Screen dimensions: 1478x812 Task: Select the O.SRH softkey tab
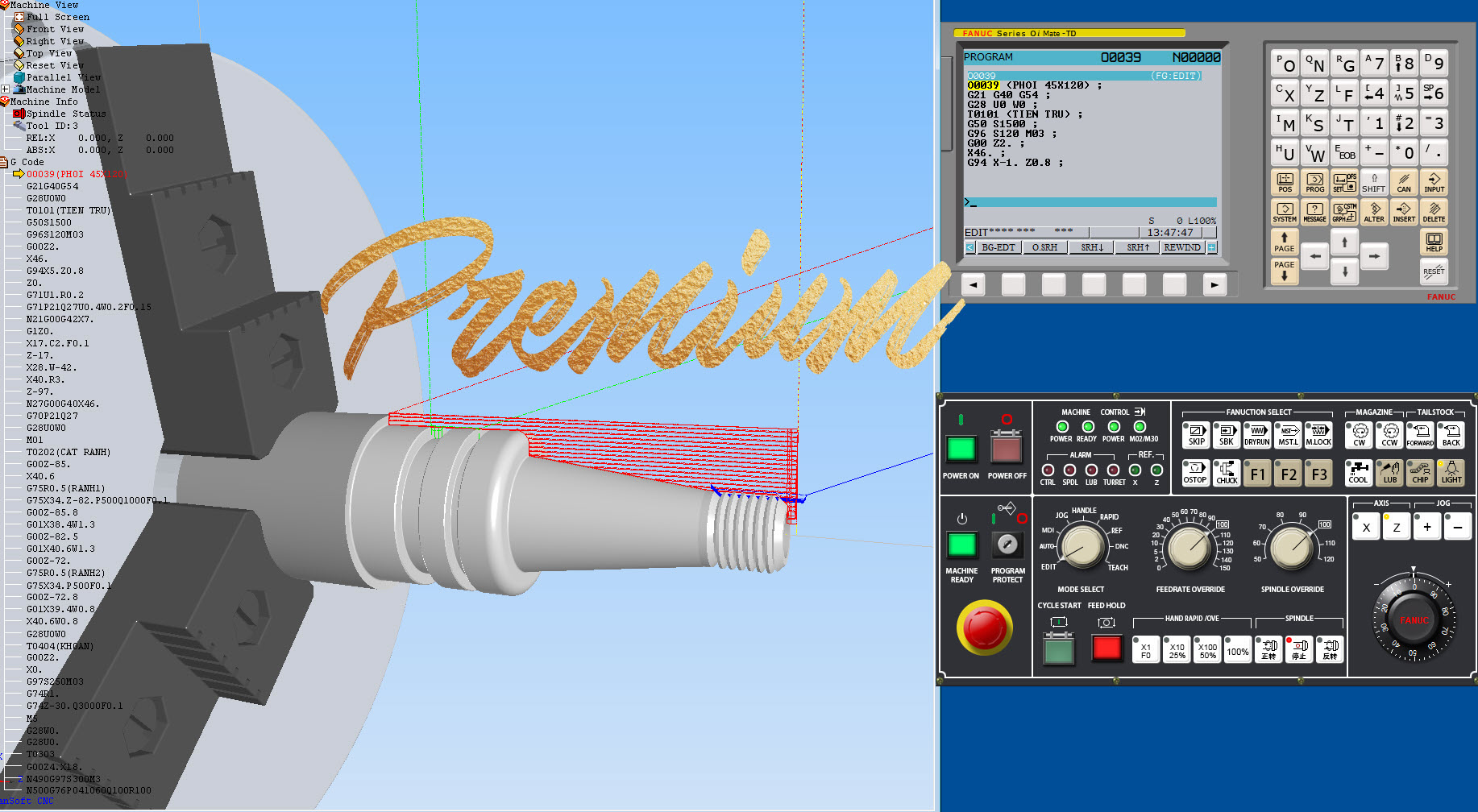(x=1044, y=247)
